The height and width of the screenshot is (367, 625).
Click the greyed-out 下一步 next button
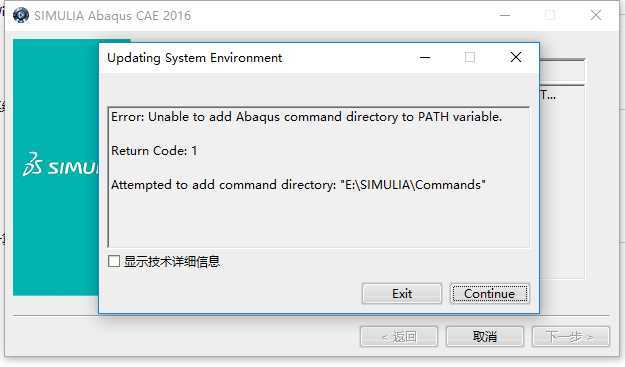pyautogui.click(x=570, y=337)
